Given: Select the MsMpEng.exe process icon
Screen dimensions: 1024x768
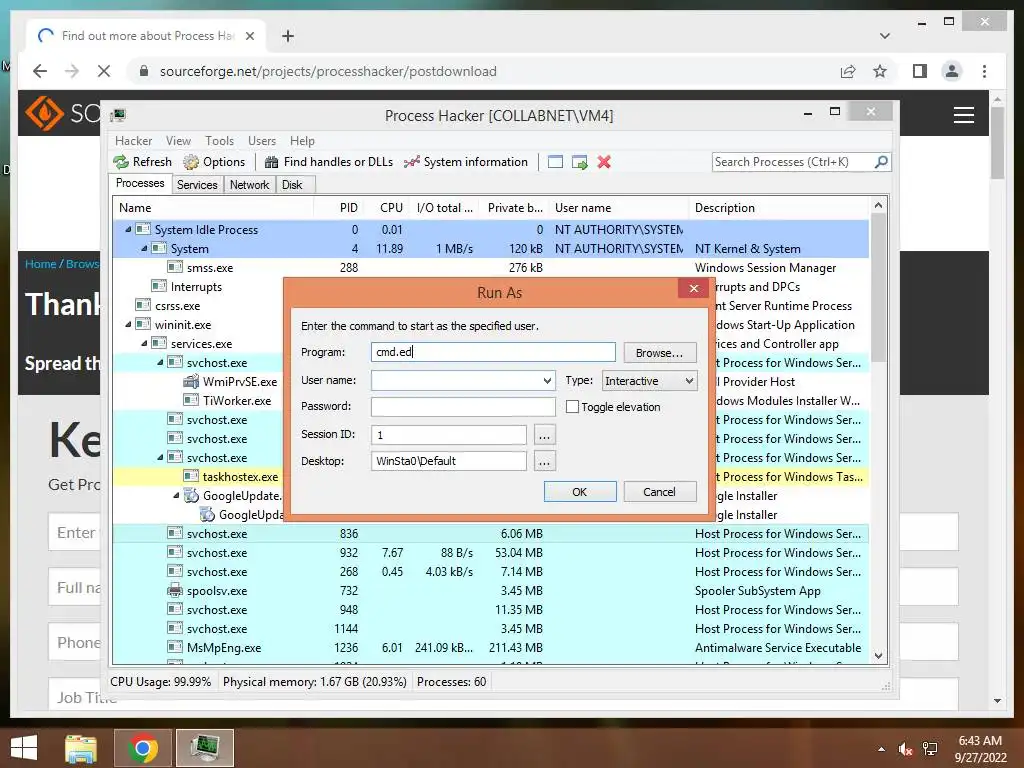Looking at the screenshot, I should tap(174, 647).
